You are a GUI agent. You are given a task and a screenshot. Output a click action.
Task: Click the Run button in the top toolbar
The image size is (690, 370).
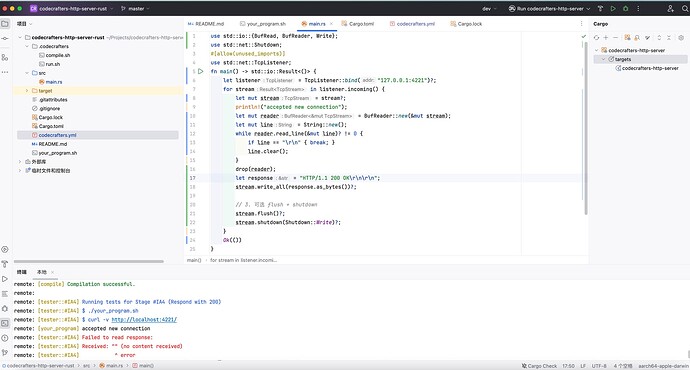(613, 8)
